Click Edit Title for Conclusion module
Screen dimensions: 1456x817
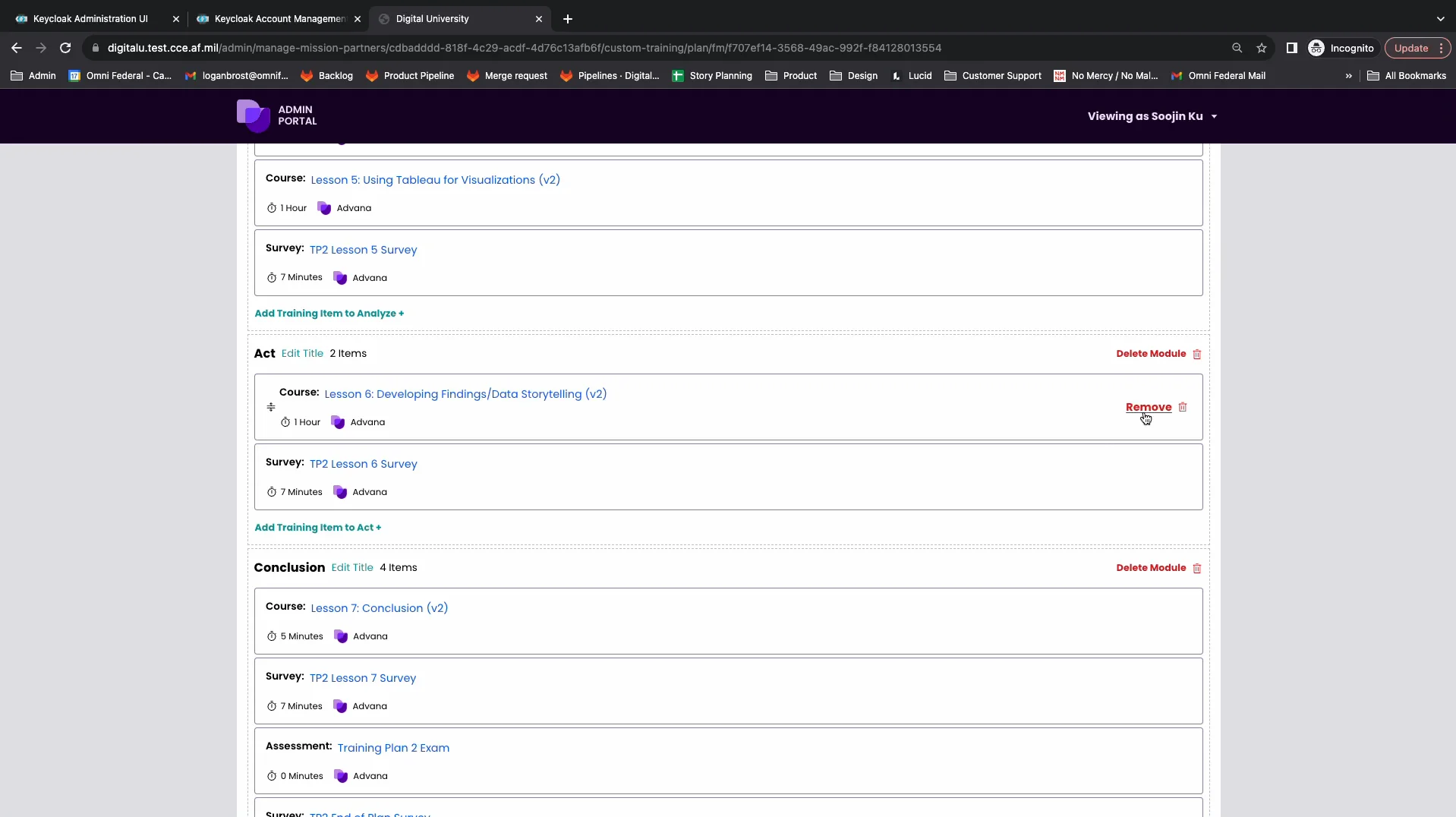tap(352, 567)
